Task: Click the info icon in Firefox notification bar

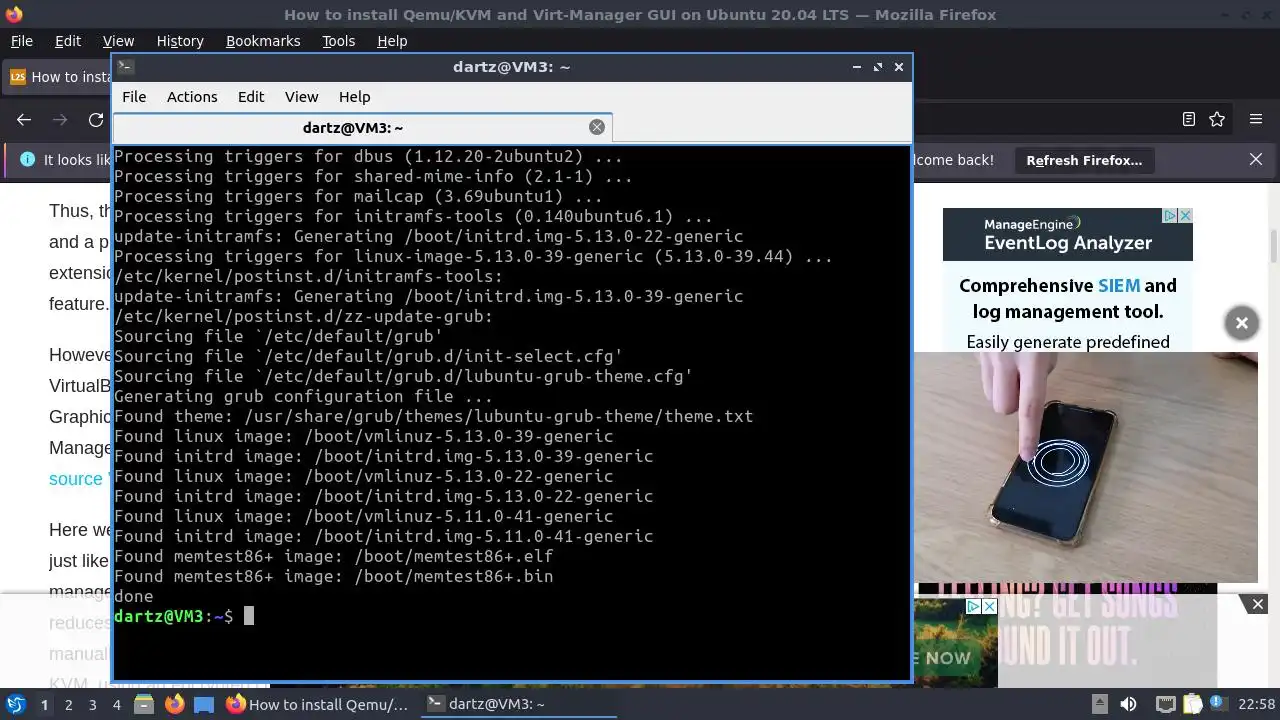Action: tap(27, 160)
